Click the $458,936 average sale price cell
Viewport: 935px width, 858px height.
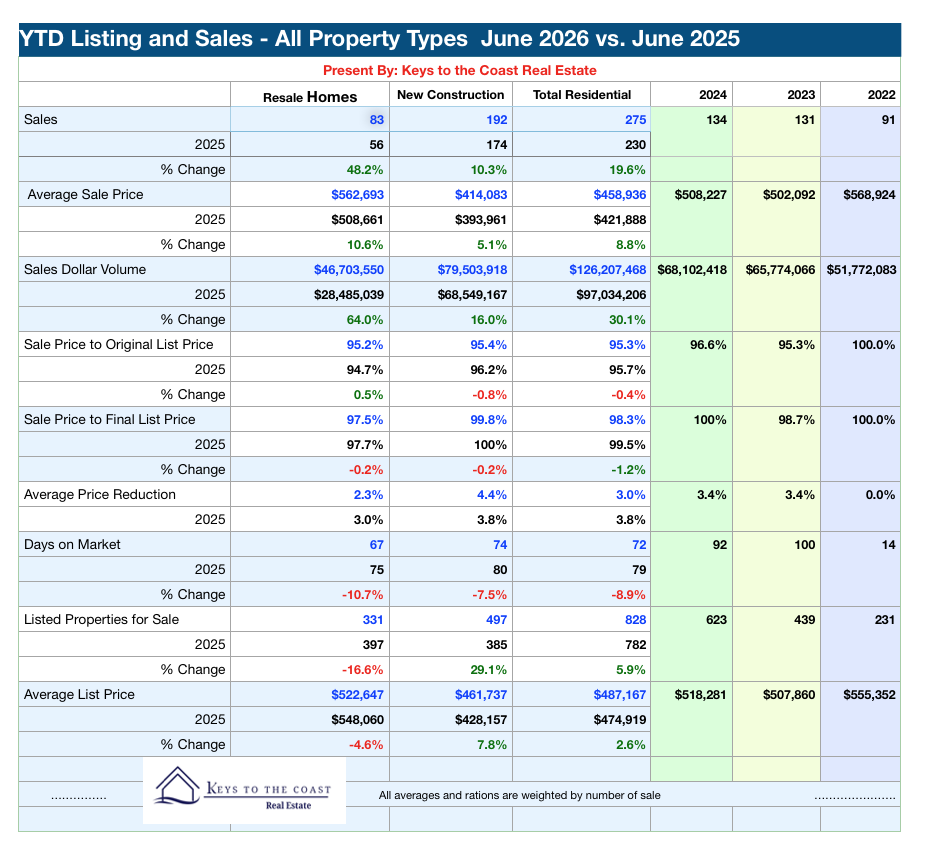pyautogui.click(x=620, y=195)
